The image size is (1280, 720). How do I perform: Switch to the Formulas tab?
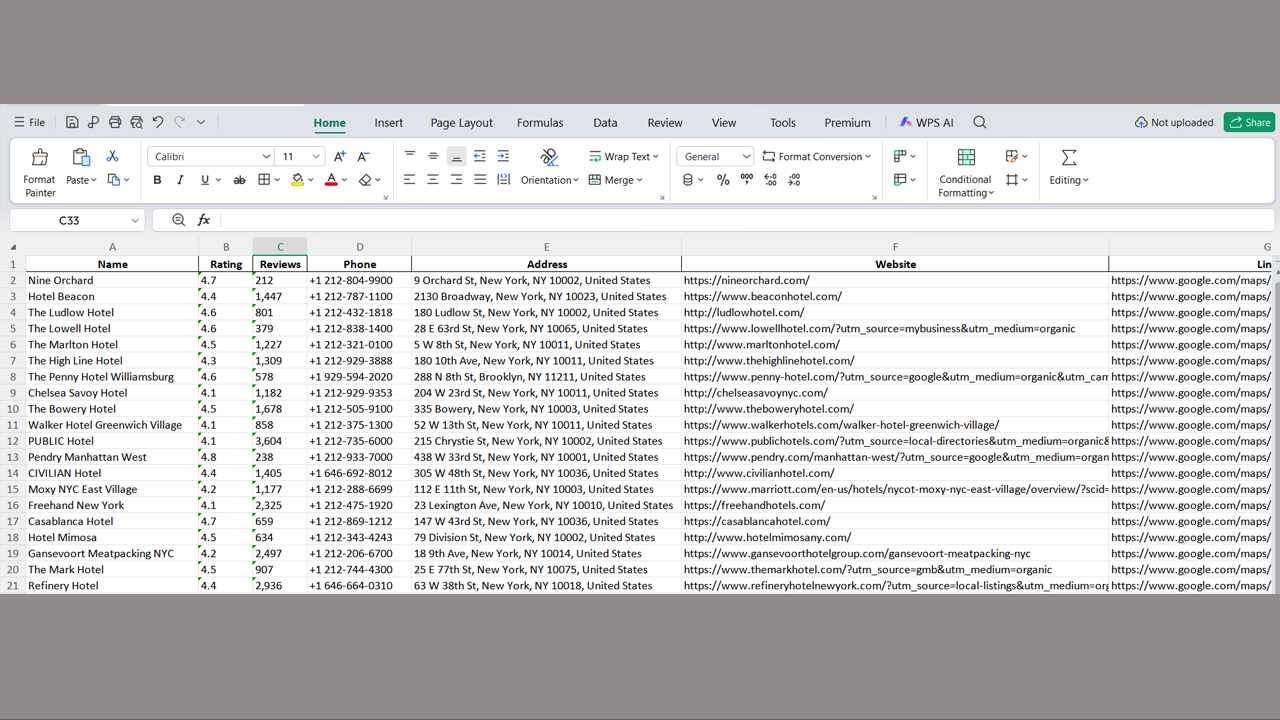540,122
